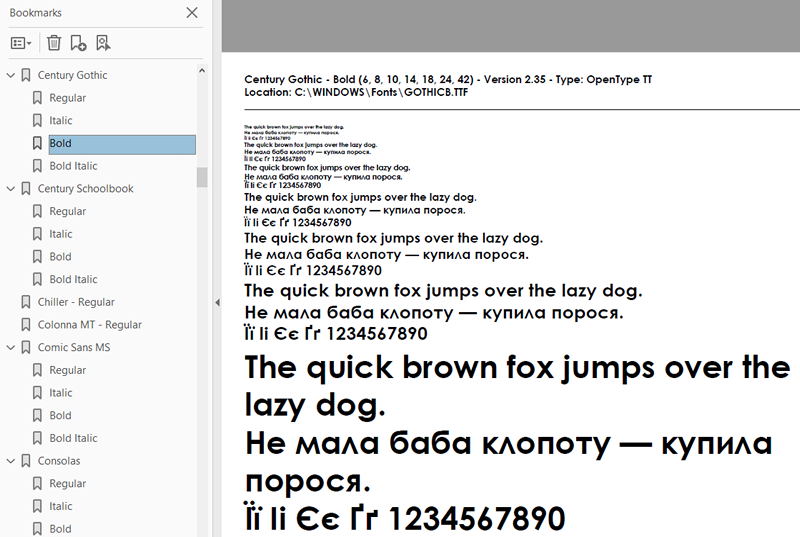Select Regular under Consolas

pyautogui.click(x=67, y=483)
